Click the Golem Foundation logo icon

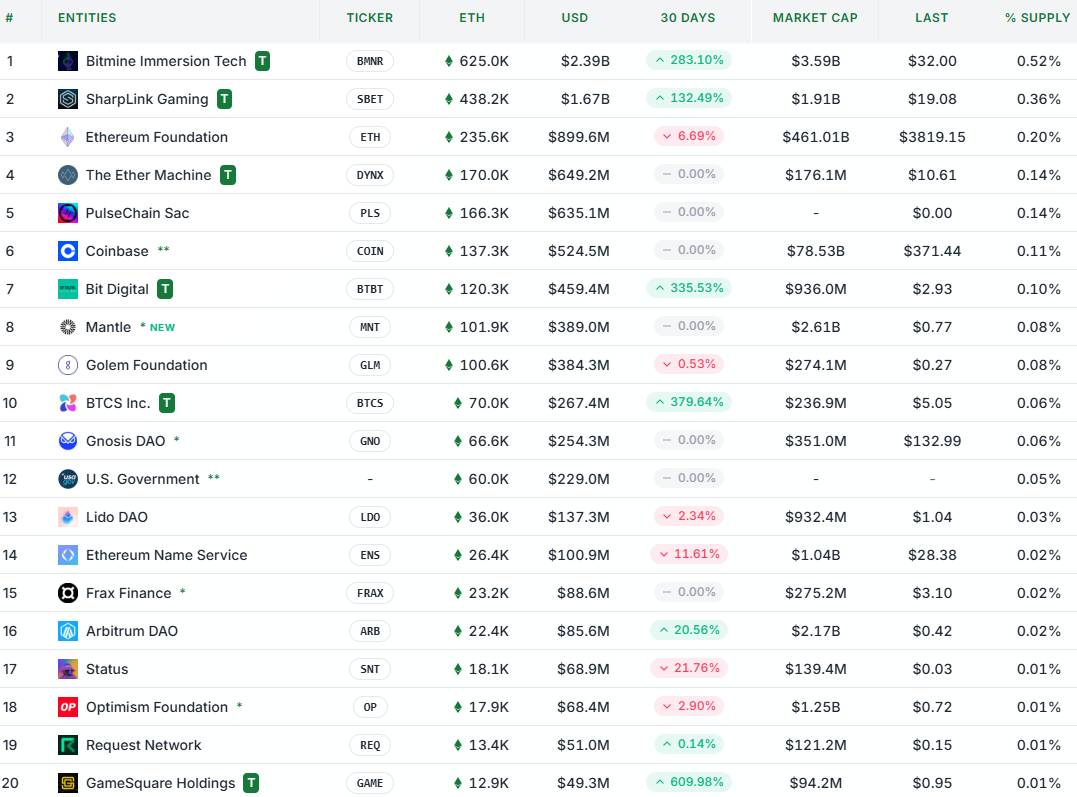67,365
